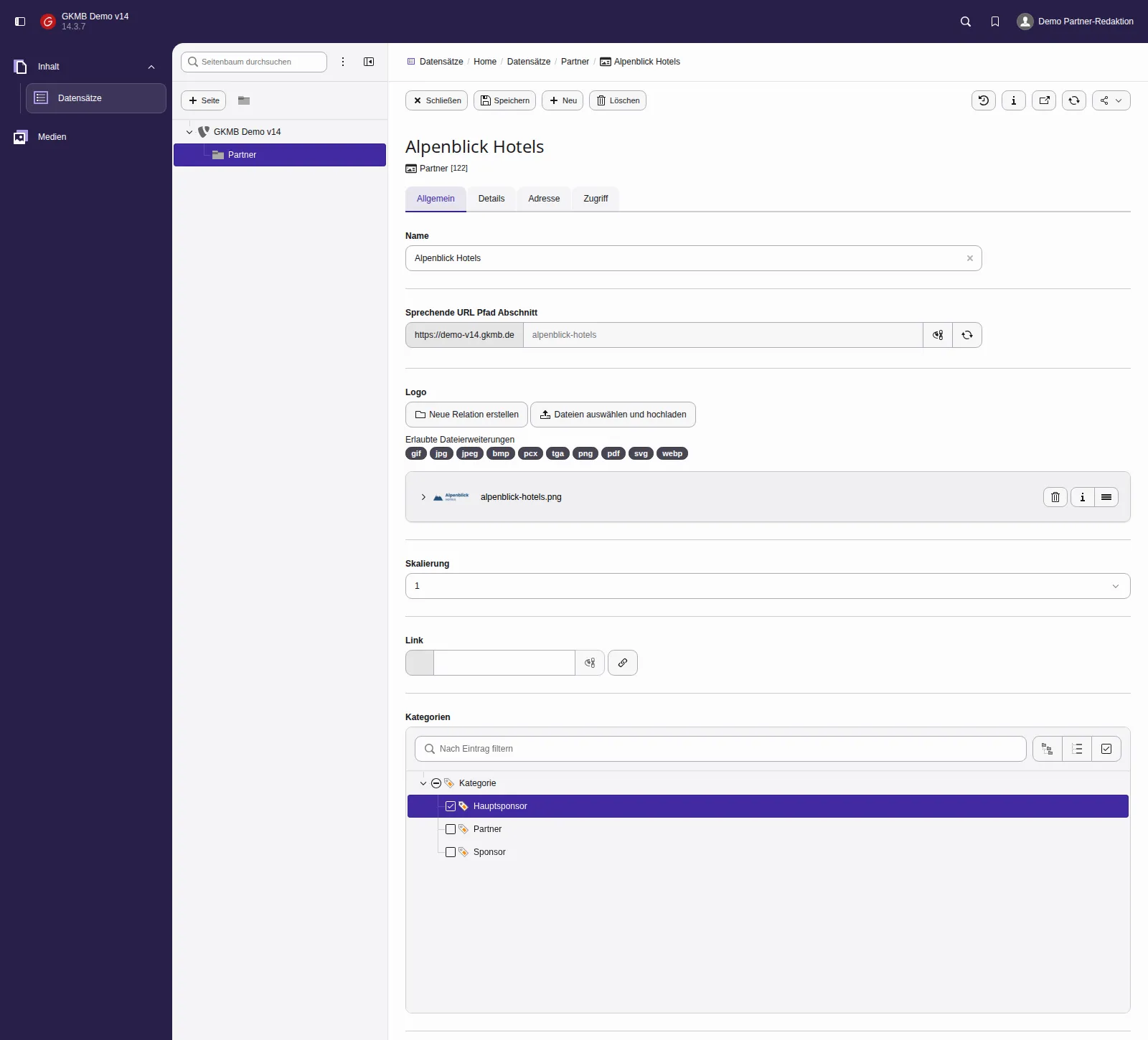The image size is (1148, 1040).
Task: Expand alpenblick-hotels.png file relation
Action: coord(423,497)
